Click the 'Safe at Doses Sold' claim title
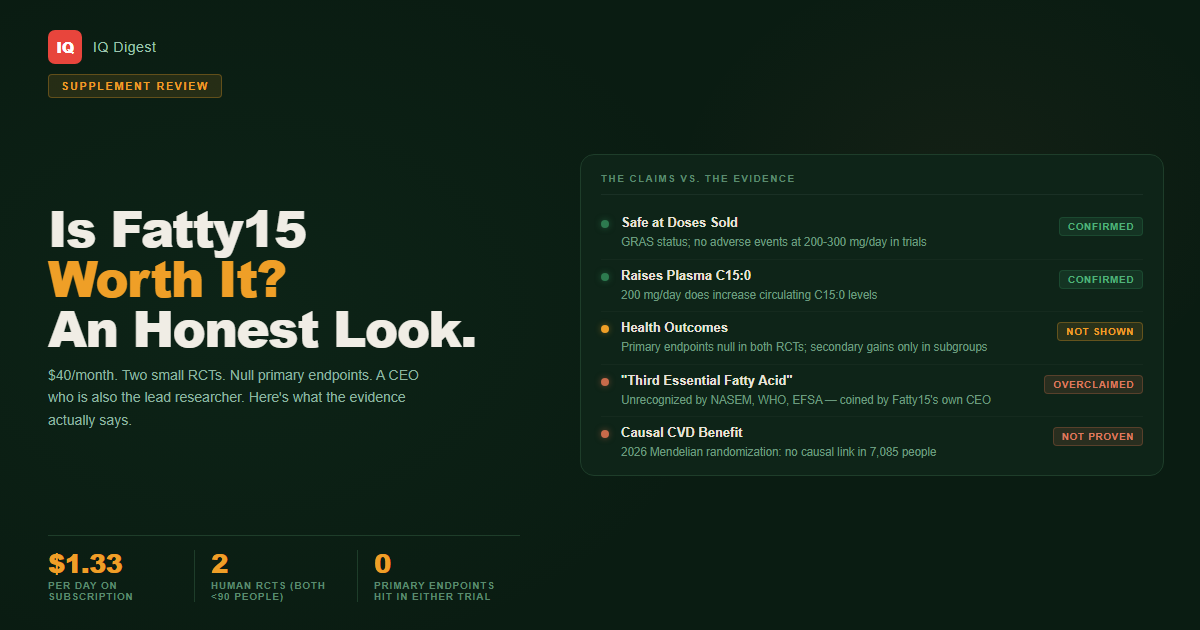This screenshot has width=1200, height=630. (679, 222)
